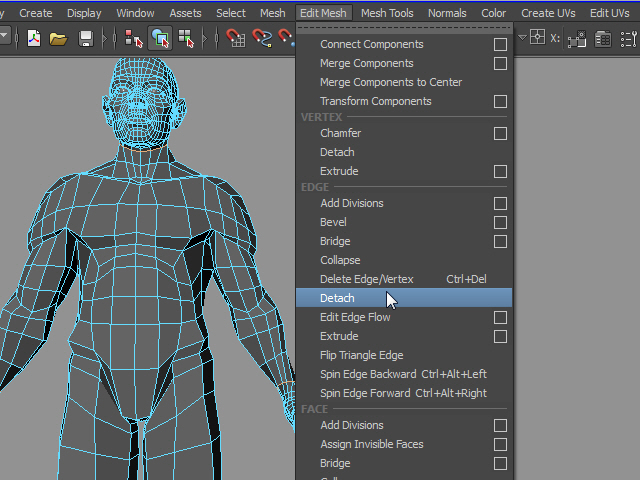Open the Attribute Editor toolbar icon
This screenshot has height=480, width=640.
[604, 38]
